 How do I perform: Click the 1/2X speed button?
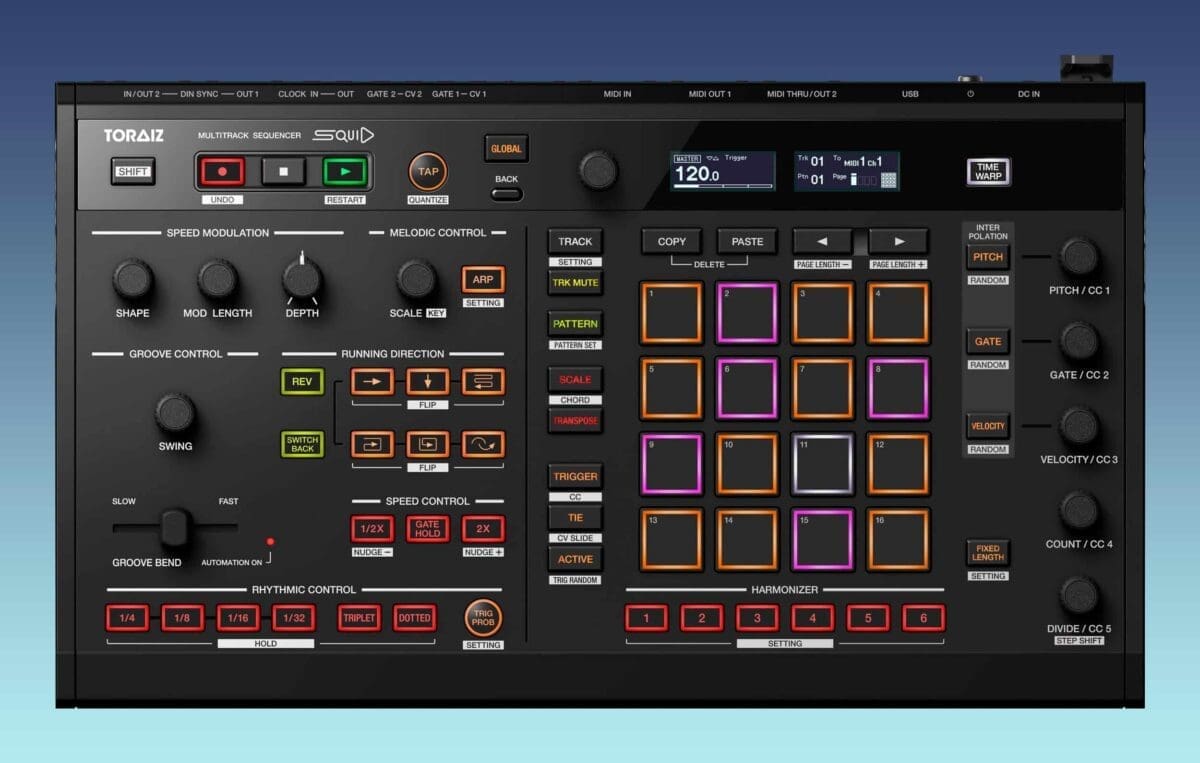pyautogui.click(x=373, y=529)
